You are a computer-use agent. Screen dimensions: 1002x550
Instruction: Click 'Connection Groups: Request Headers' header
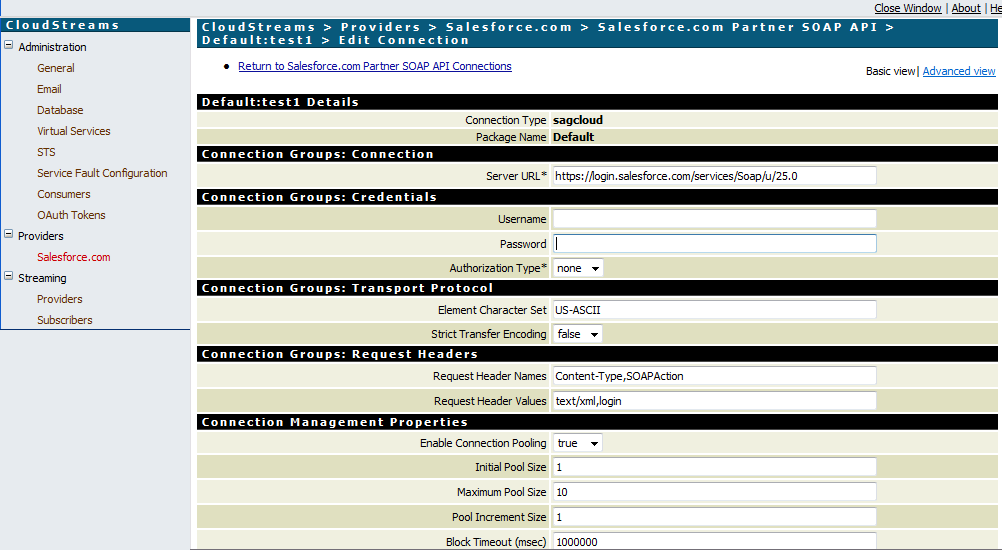[597, 354]
